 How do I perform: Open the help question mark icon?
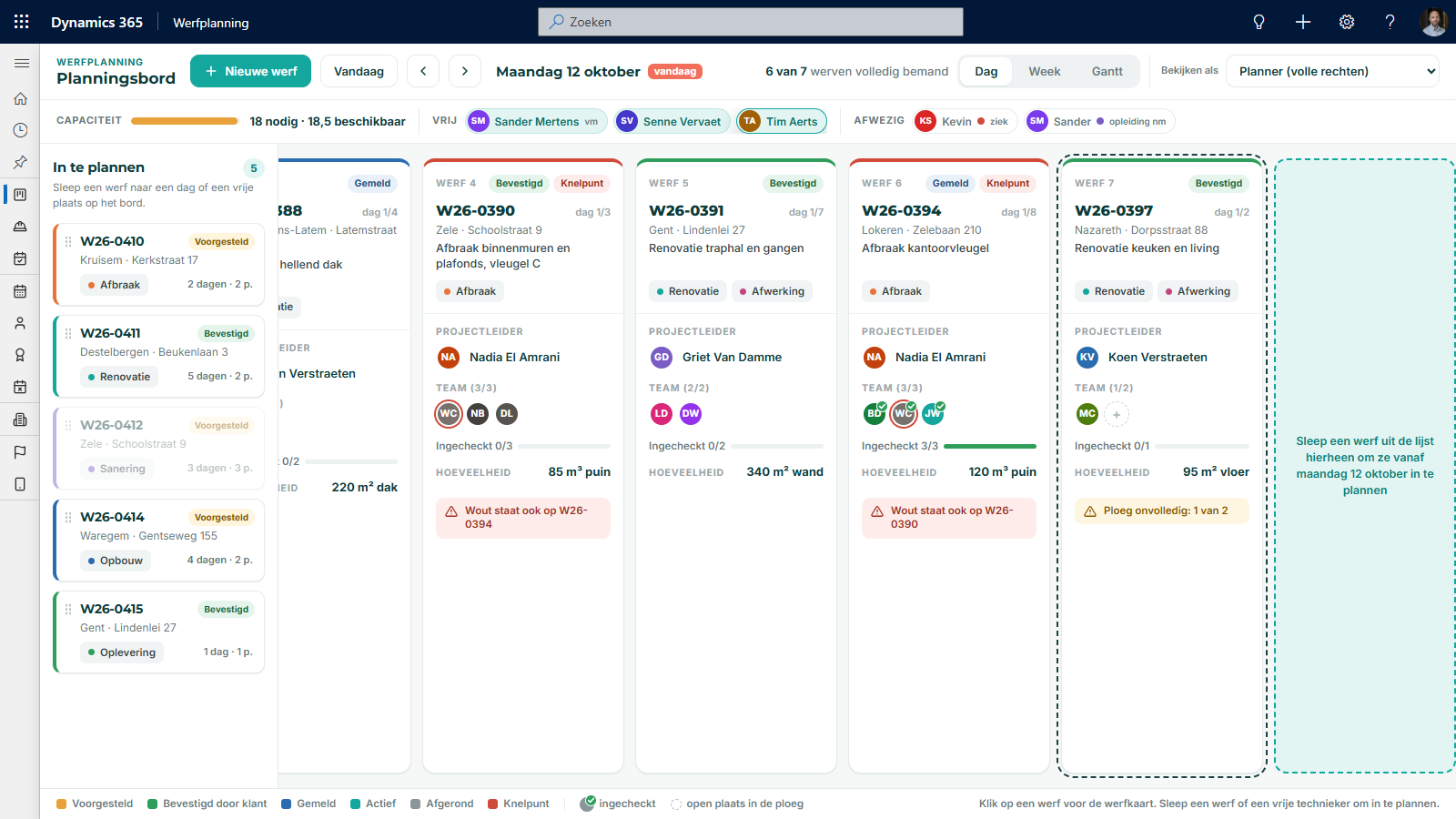tap(1390, 22)
